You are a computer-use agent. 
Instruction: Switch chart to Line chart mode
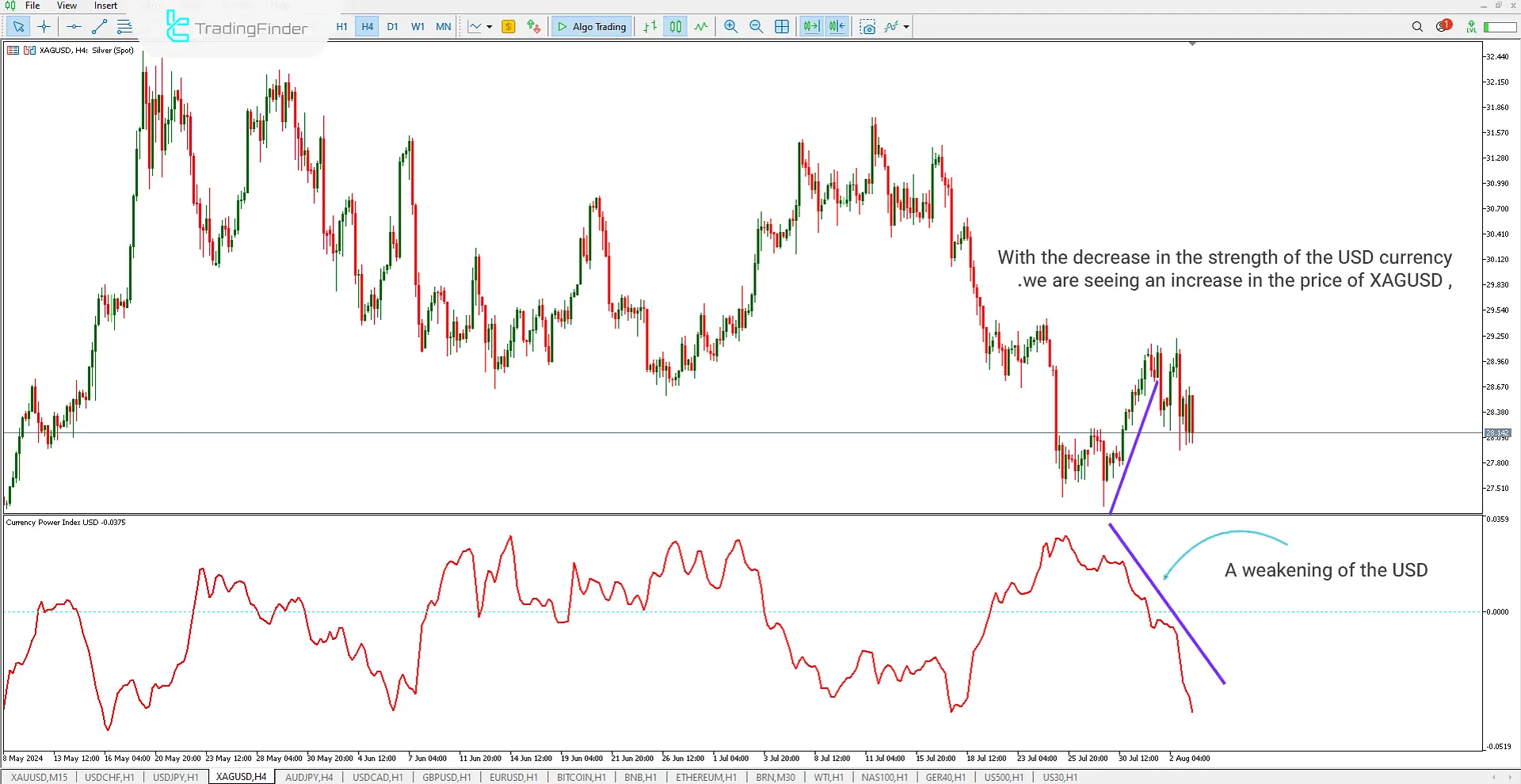point(701,26)
